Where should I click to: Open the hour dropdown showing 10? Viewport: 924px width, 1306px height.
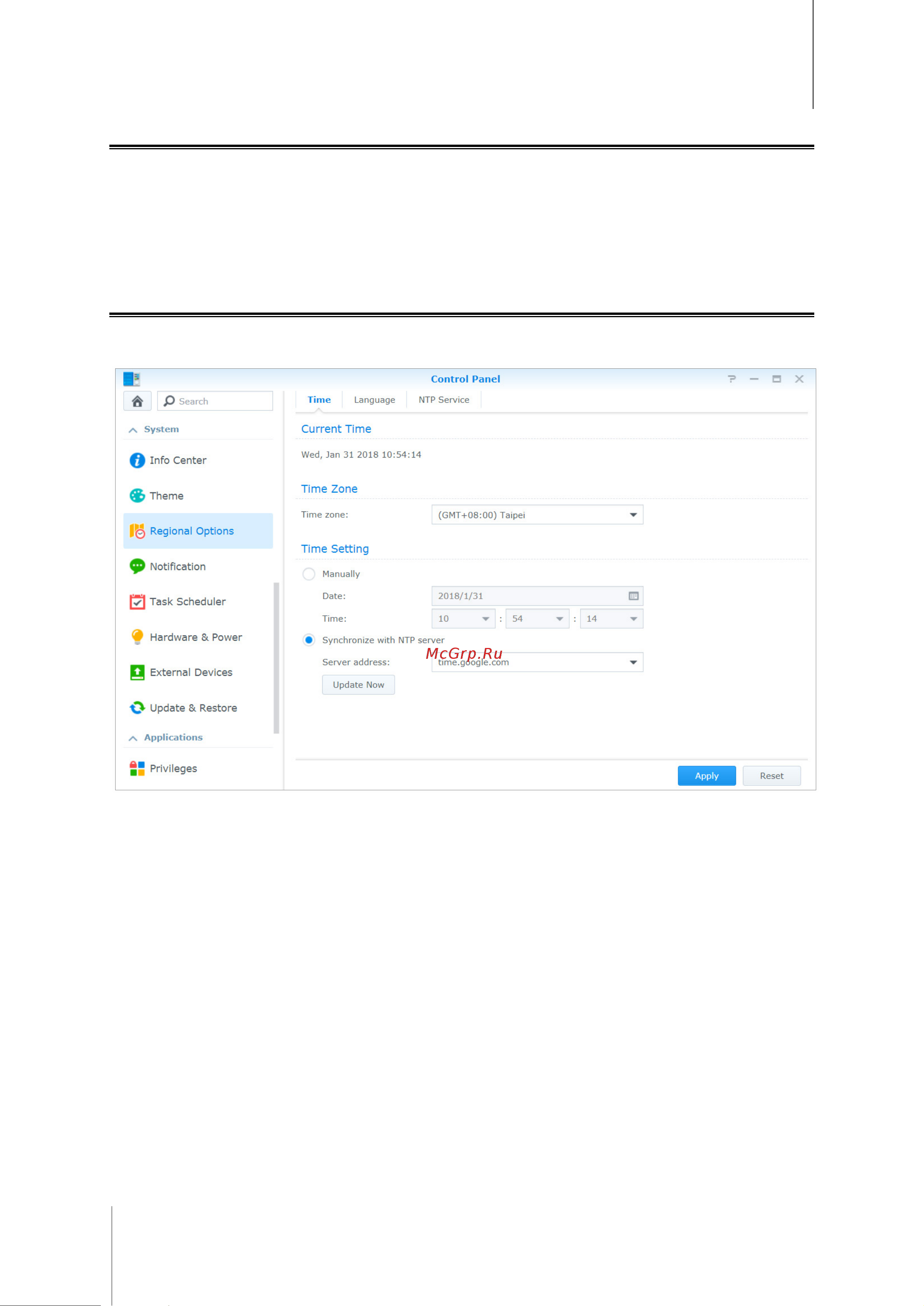pyautogui.click(x=463, y=618)
